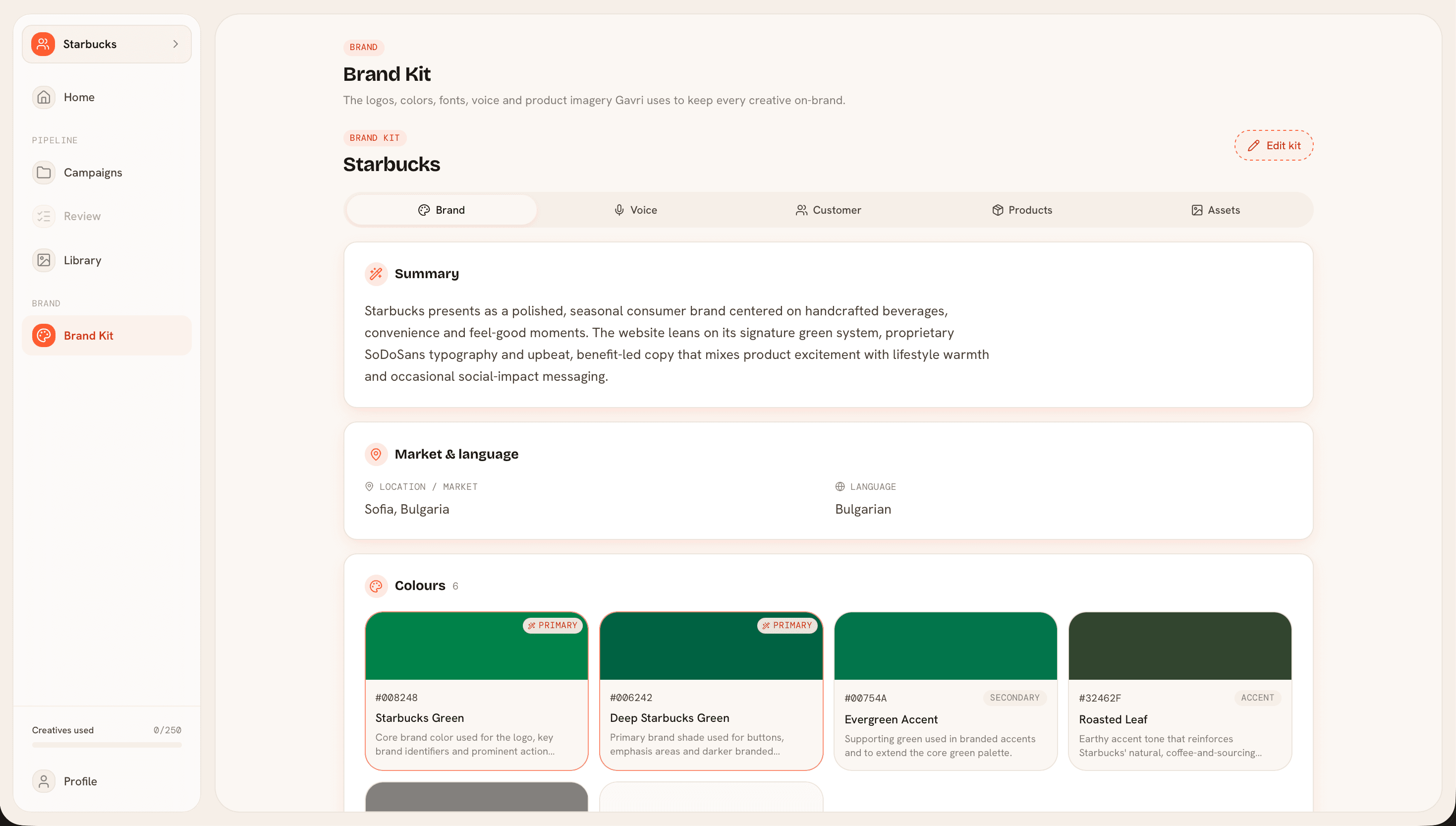Click the small pin icon beside LOCATION / MARKET
The image size is (1456, 826).
pos(369,487)
